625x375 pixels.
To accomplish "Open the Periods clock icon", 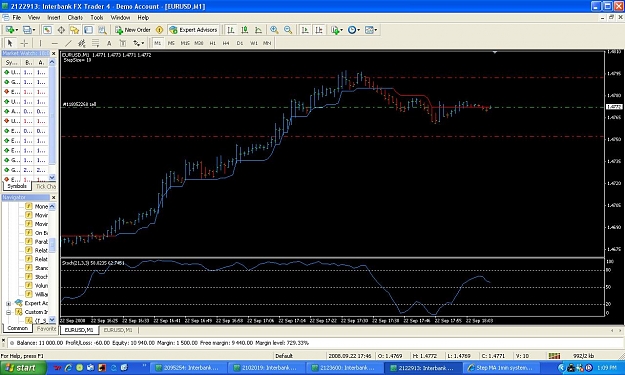I will (x=352, y=30).
